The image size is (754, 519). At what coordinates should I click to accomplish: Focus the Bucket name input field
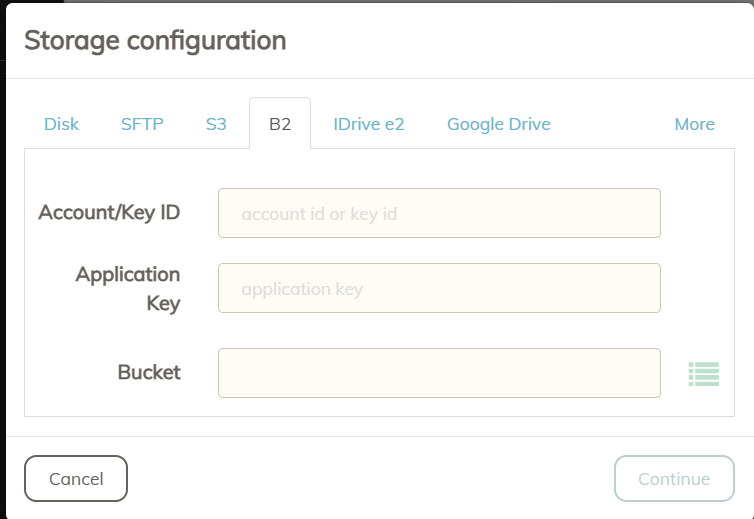pyautogui.click(x=440, y=373)
